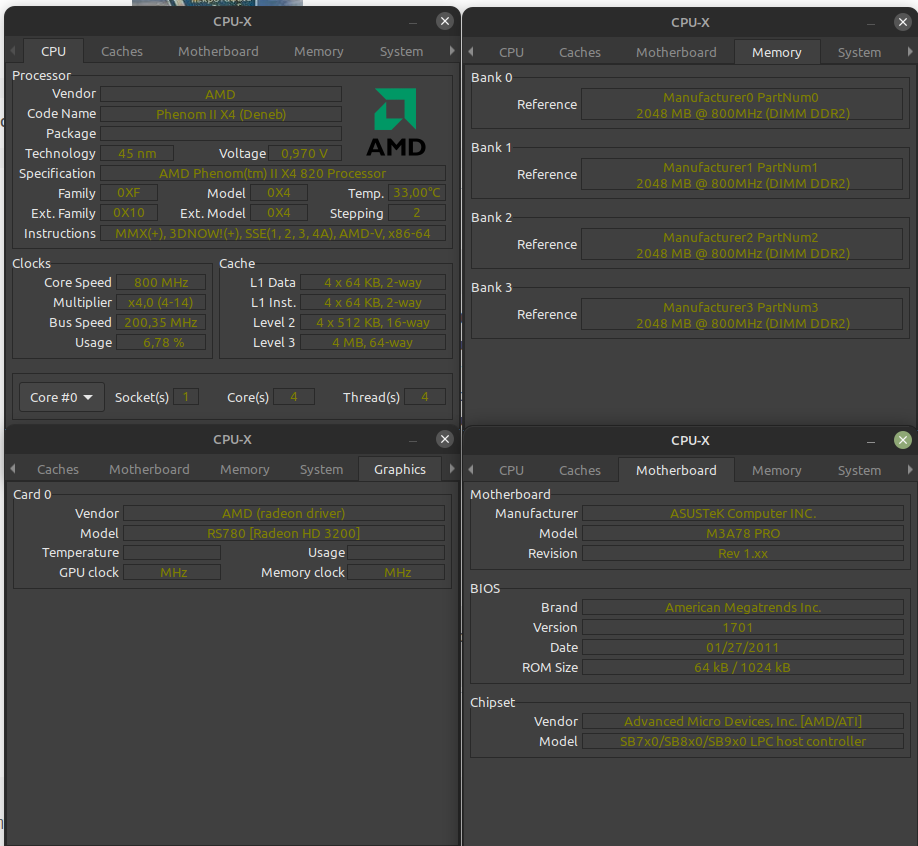Viewport: 918px width, 846px height.
Task: Open Motherboard tab in the Memory banks window
Action: [x=676, y=53]
